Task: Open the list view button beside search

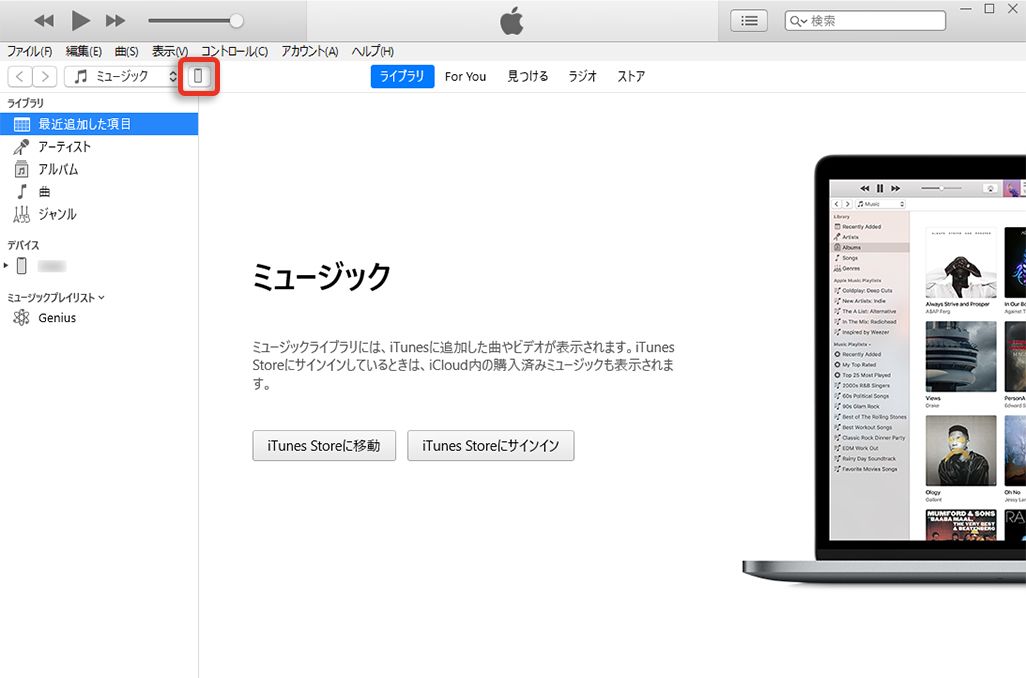Action: pyautogui.click(x=749, y=21)
